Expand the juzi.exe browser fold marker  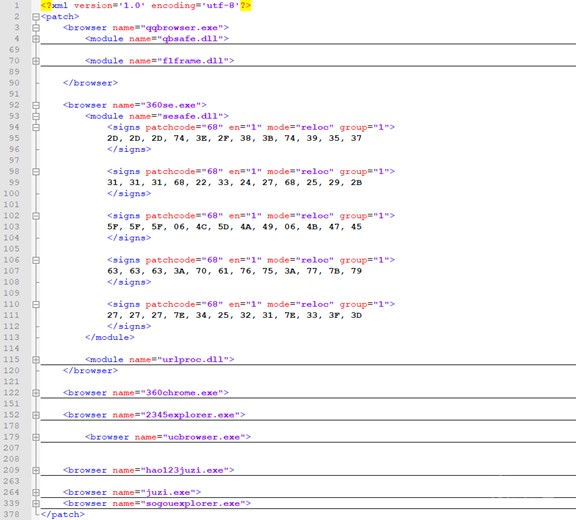tap(36, 492)
